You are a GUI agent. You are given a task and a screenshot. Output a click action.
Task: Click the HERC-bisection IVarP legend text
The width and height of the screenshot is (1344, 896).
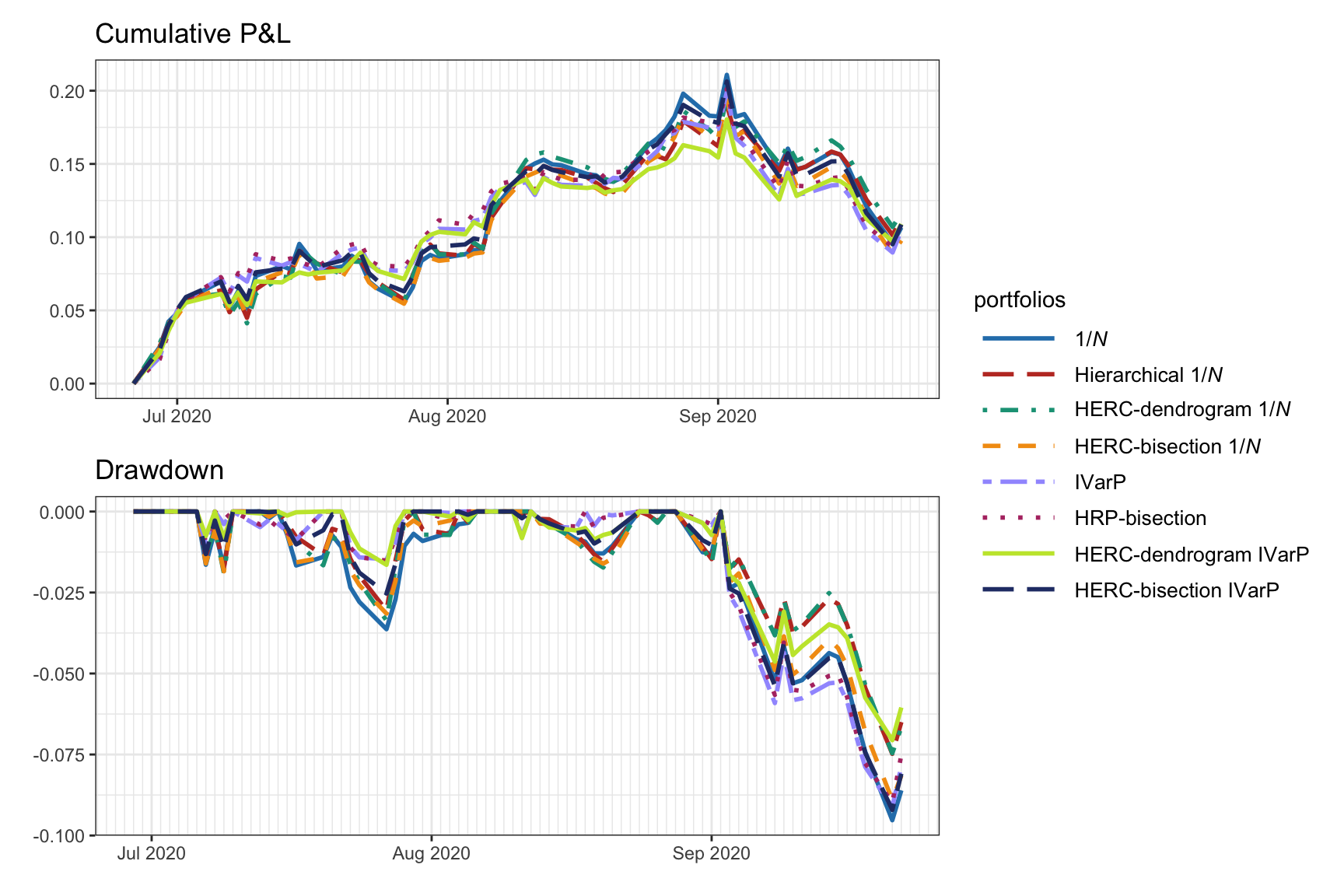(x=1177, y=590)
